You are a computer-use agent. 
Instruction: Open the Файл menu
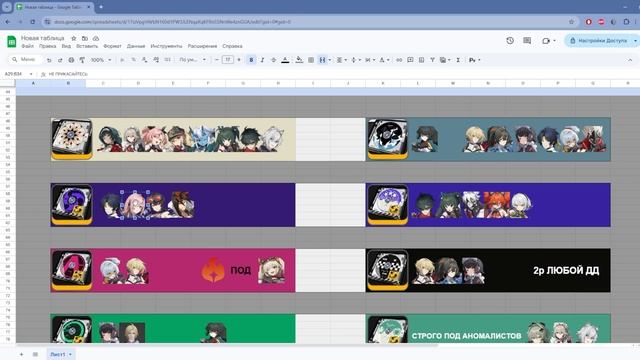[27, 46]
